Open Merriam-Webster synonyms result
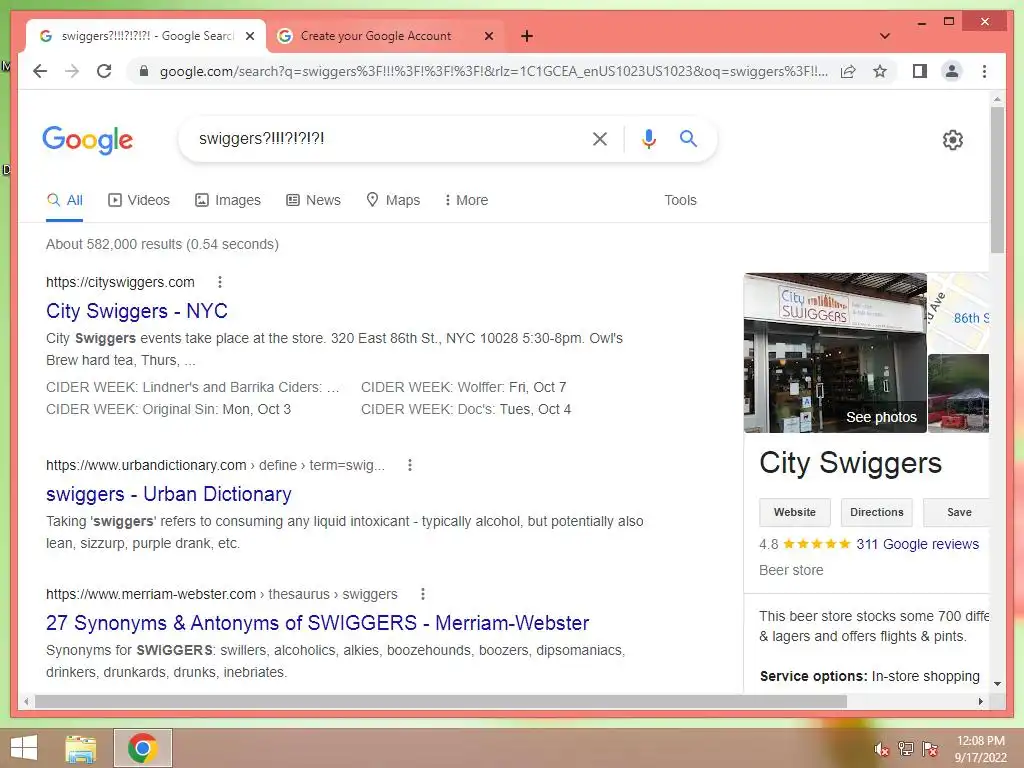 pos(317,623)
